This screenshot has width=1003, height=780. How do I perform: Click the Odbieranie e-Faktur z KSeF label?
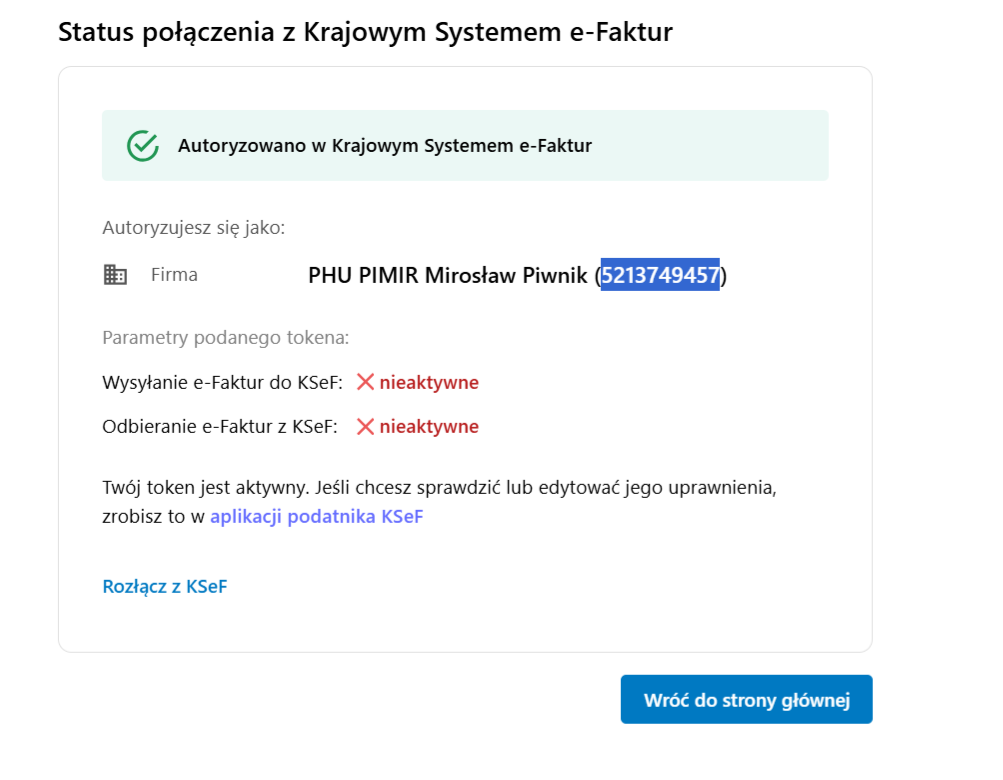click(x=220, y=427)
